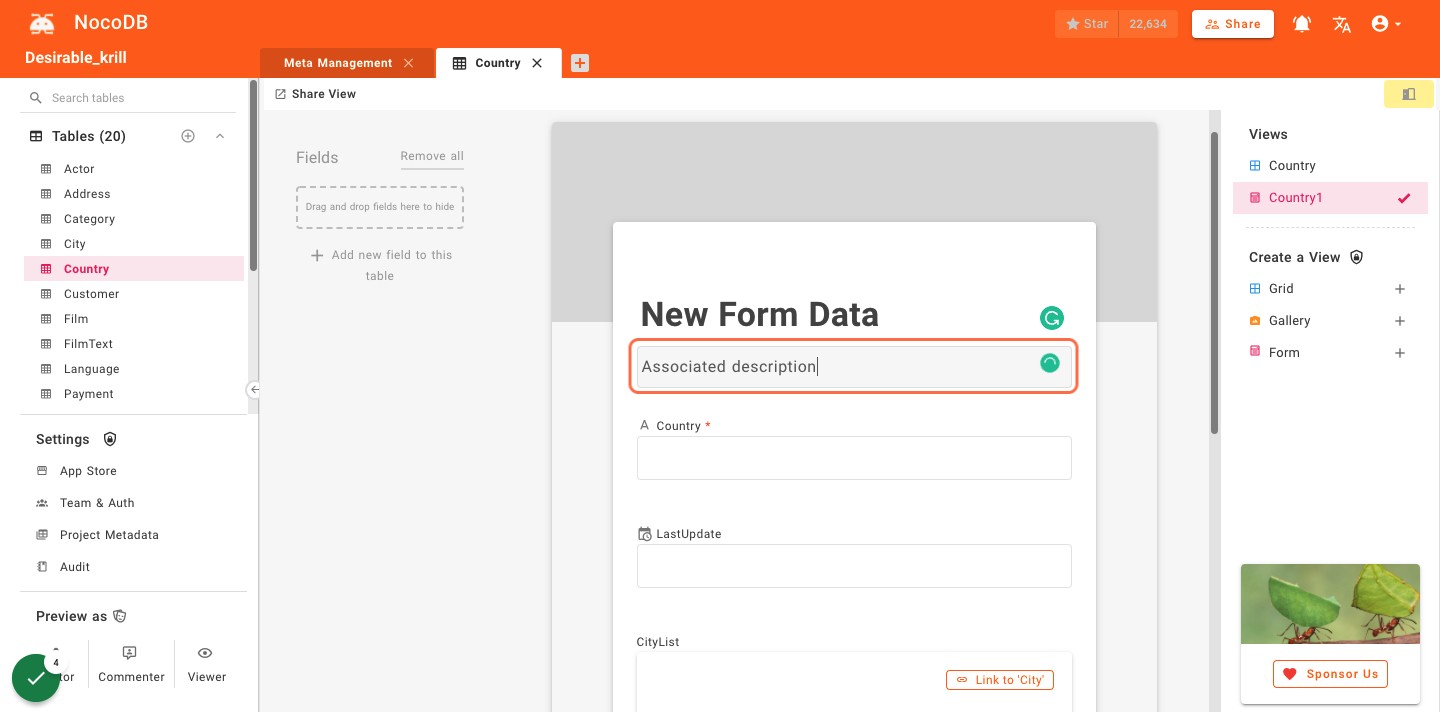Click the Settings shield icon
The height and width of the screenshot is (712, 1440).
(110, 439)
